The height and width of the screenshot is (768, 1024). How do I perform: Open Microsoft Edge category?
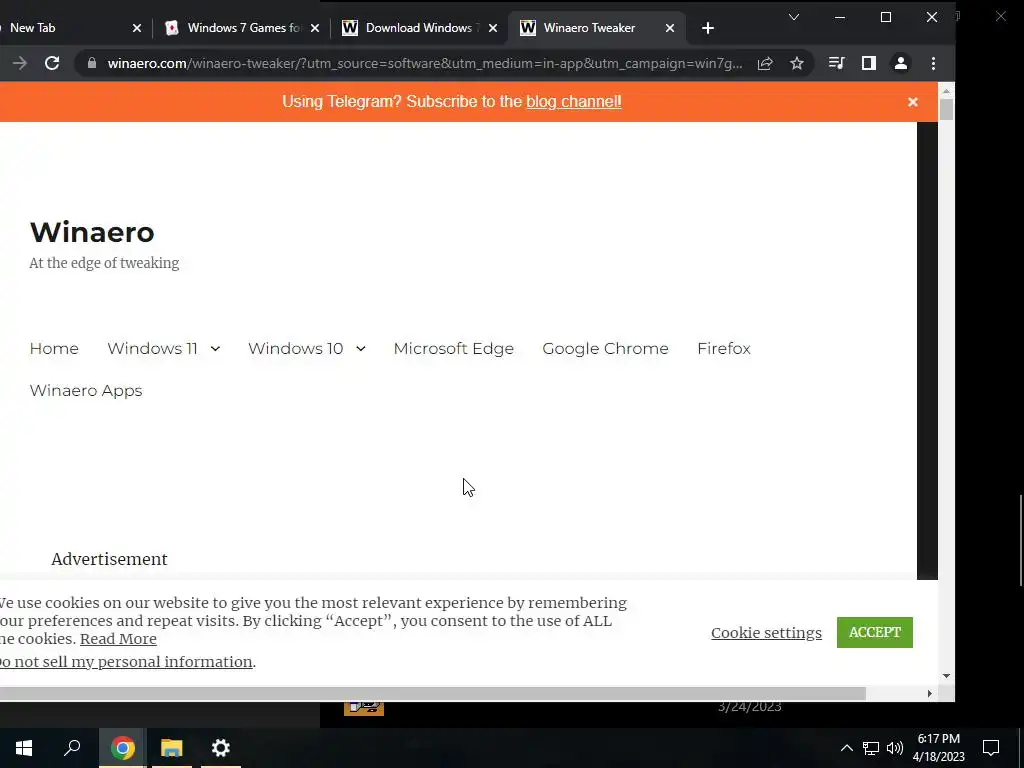453,348
